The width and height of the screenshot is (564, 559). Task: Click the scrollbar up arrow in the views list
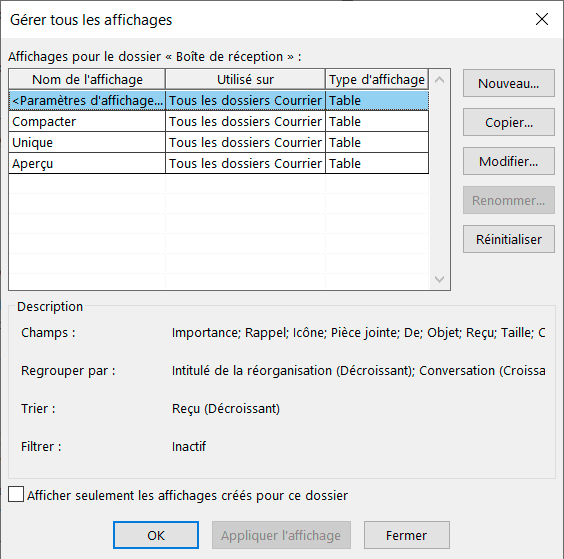coord(439,80)
